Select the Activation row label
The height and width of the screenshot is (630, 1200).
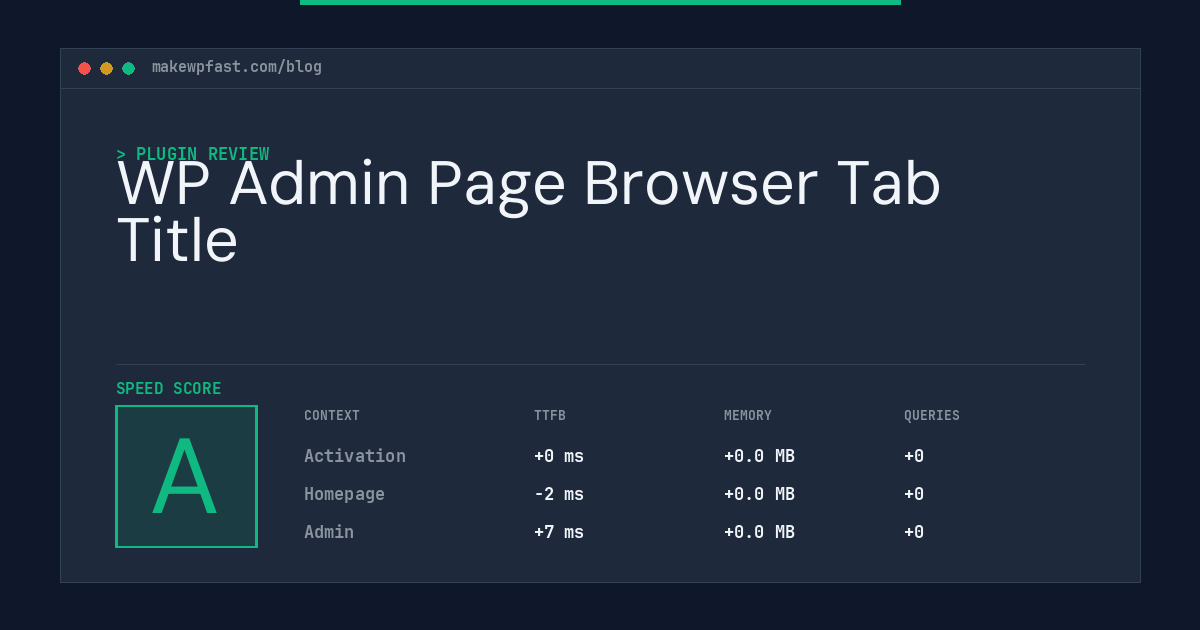point(355,456)
